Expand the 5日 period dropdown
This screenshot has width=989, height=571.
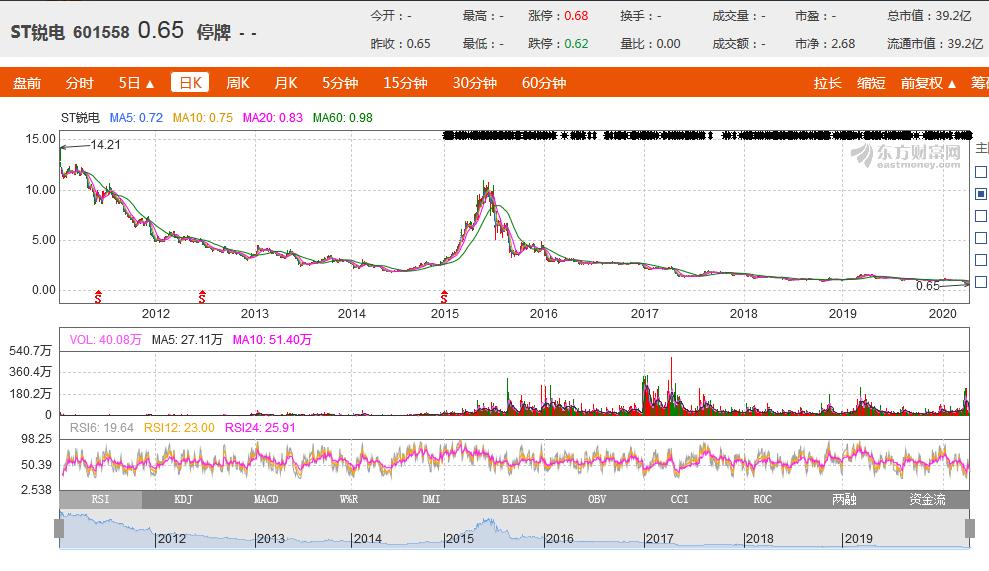click(x=136, y=83)
